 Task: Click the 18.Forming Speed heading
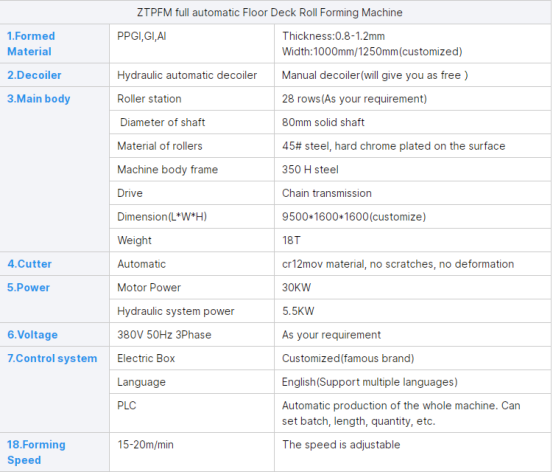[36, 452]
